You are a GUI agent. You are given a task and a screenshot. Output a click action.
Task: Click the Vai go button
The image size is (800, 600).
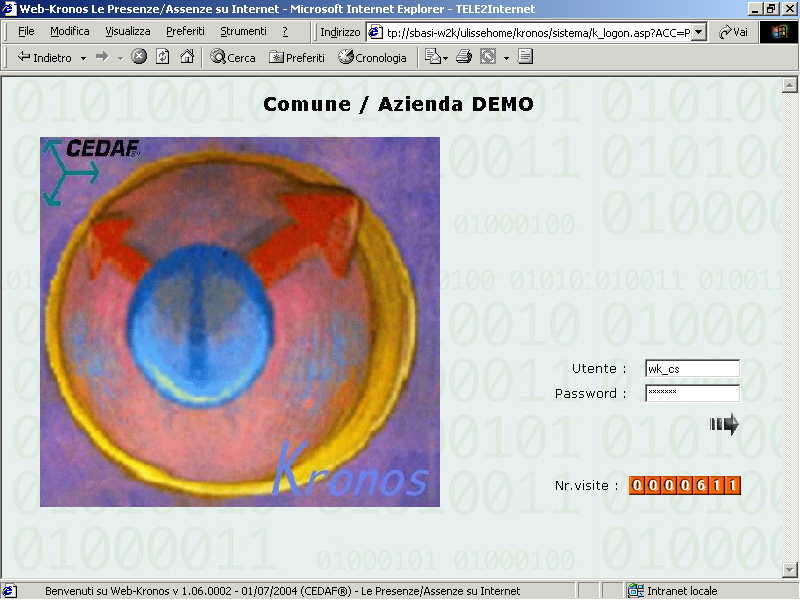coord(733,32)
